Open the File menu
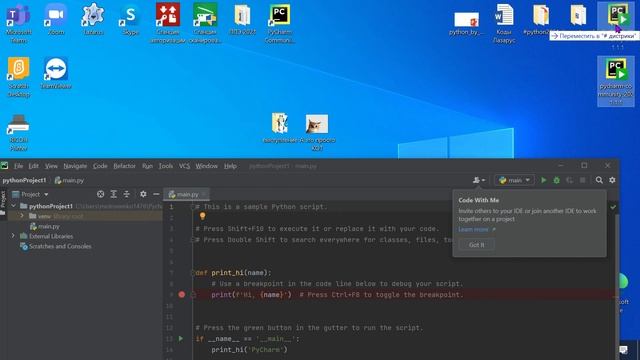 coord(18,166)
